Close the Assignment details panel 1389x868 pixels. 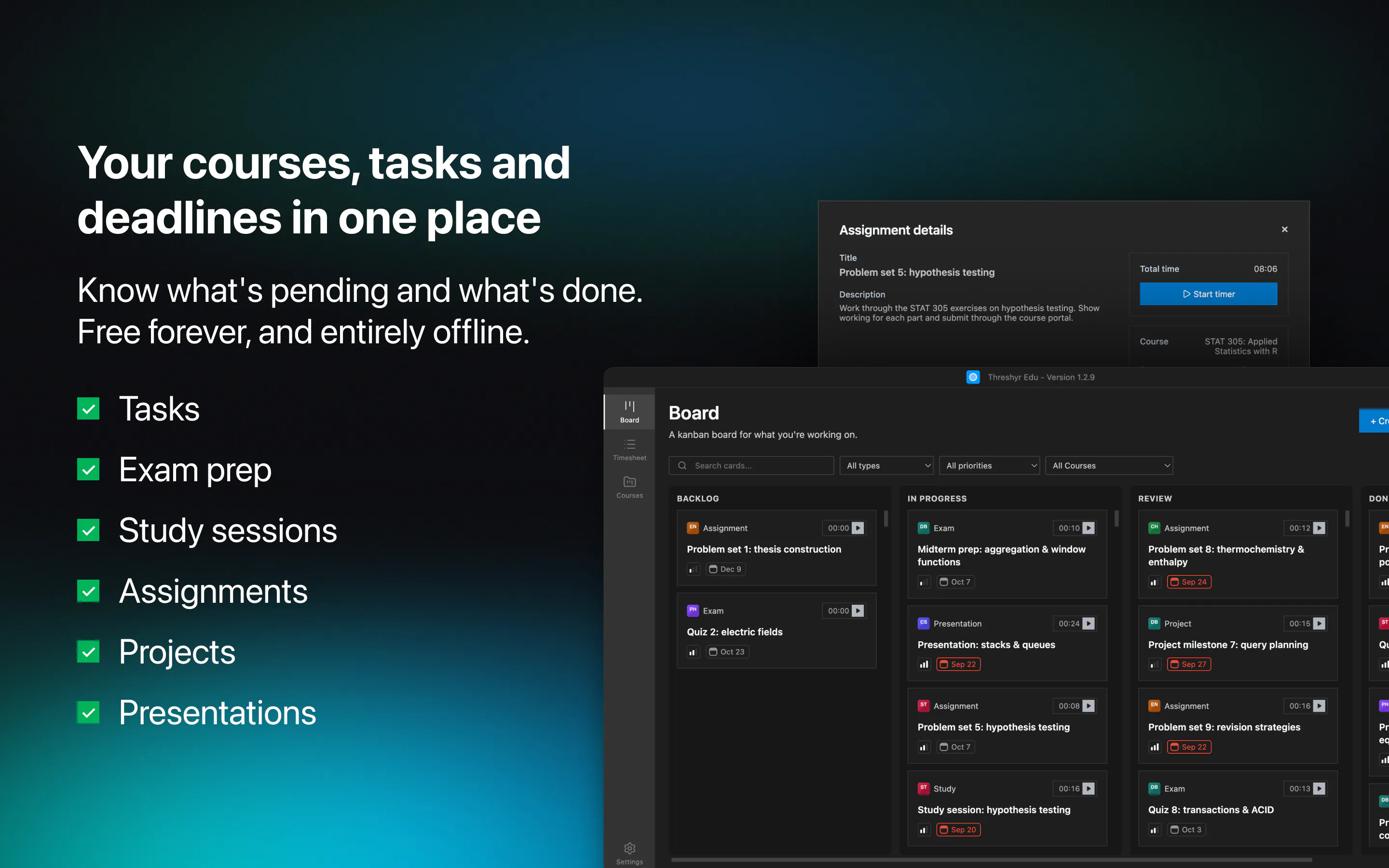point(1284,230)
